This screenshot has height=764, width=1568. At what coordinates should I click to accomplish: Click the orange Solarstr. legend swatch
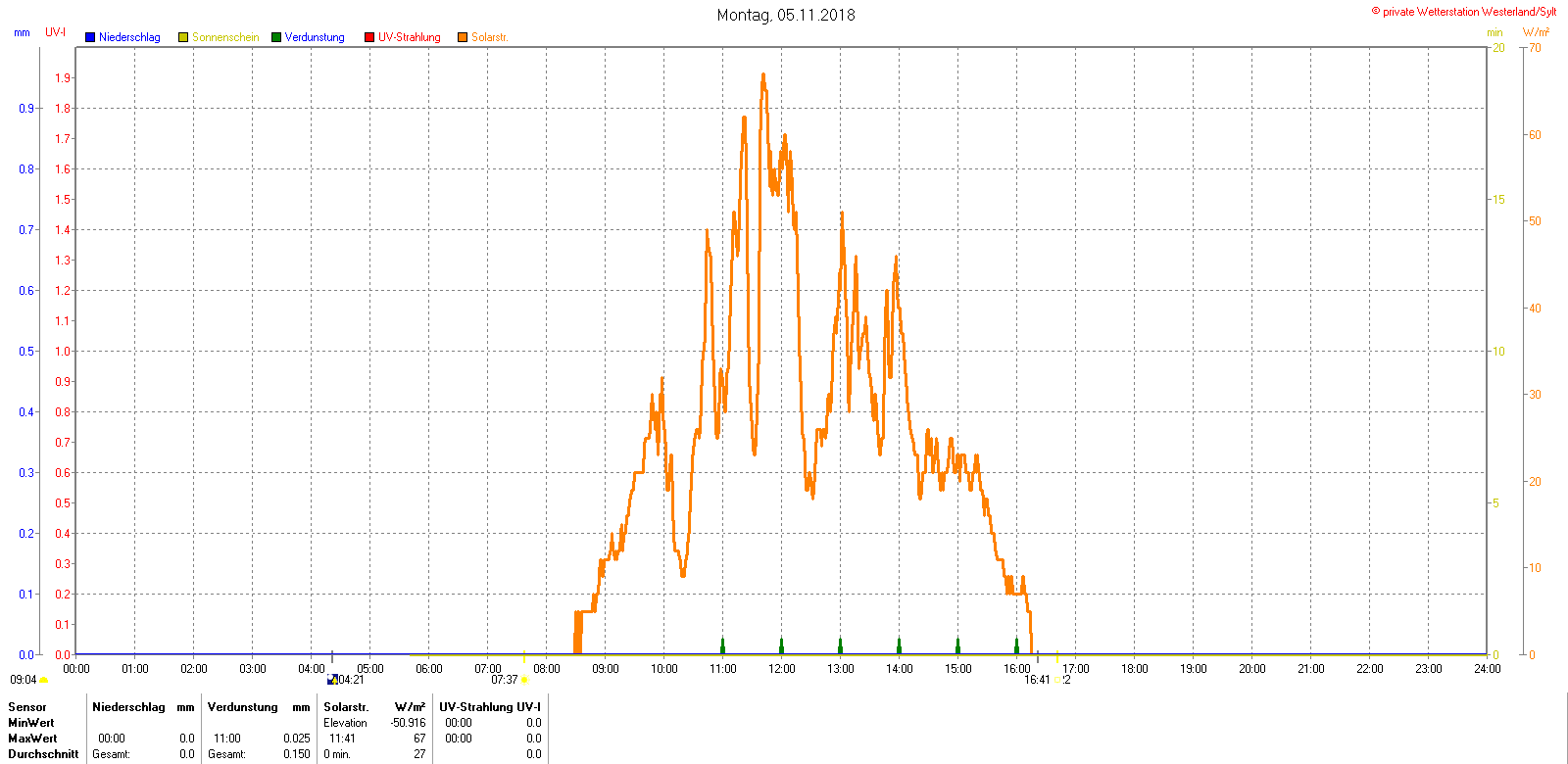point(463,37)
